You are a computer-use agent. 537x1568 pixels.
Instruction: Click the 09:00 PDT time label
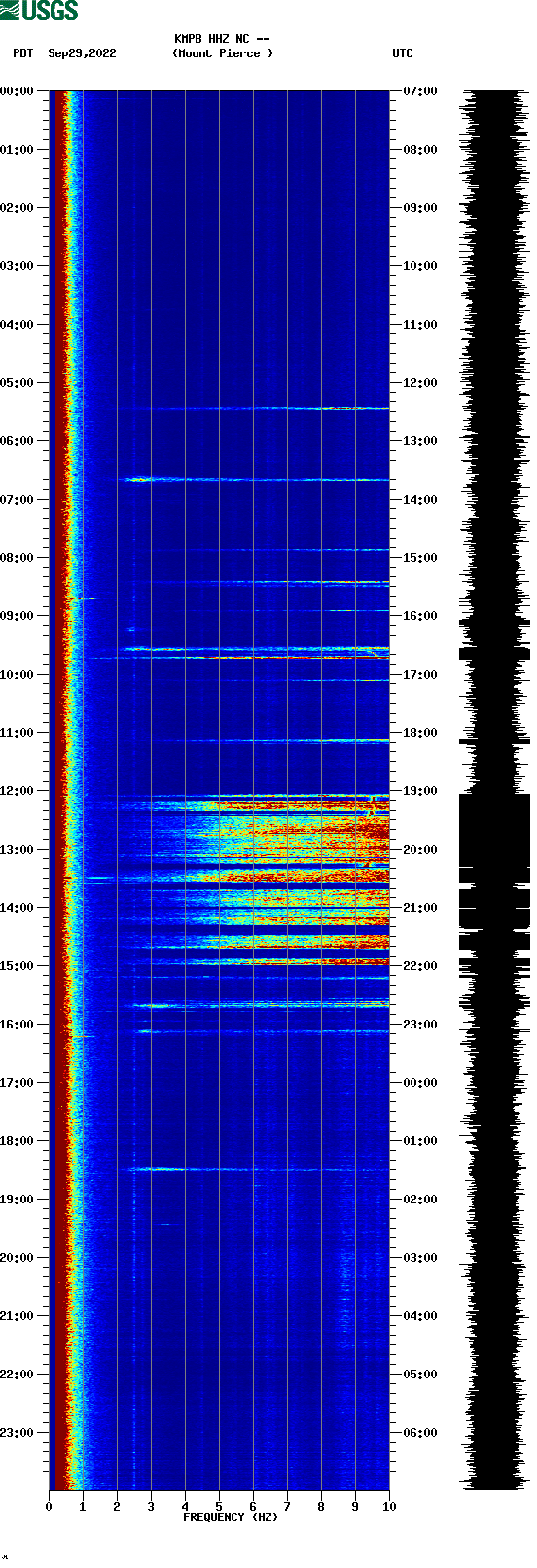click(18, 616)
